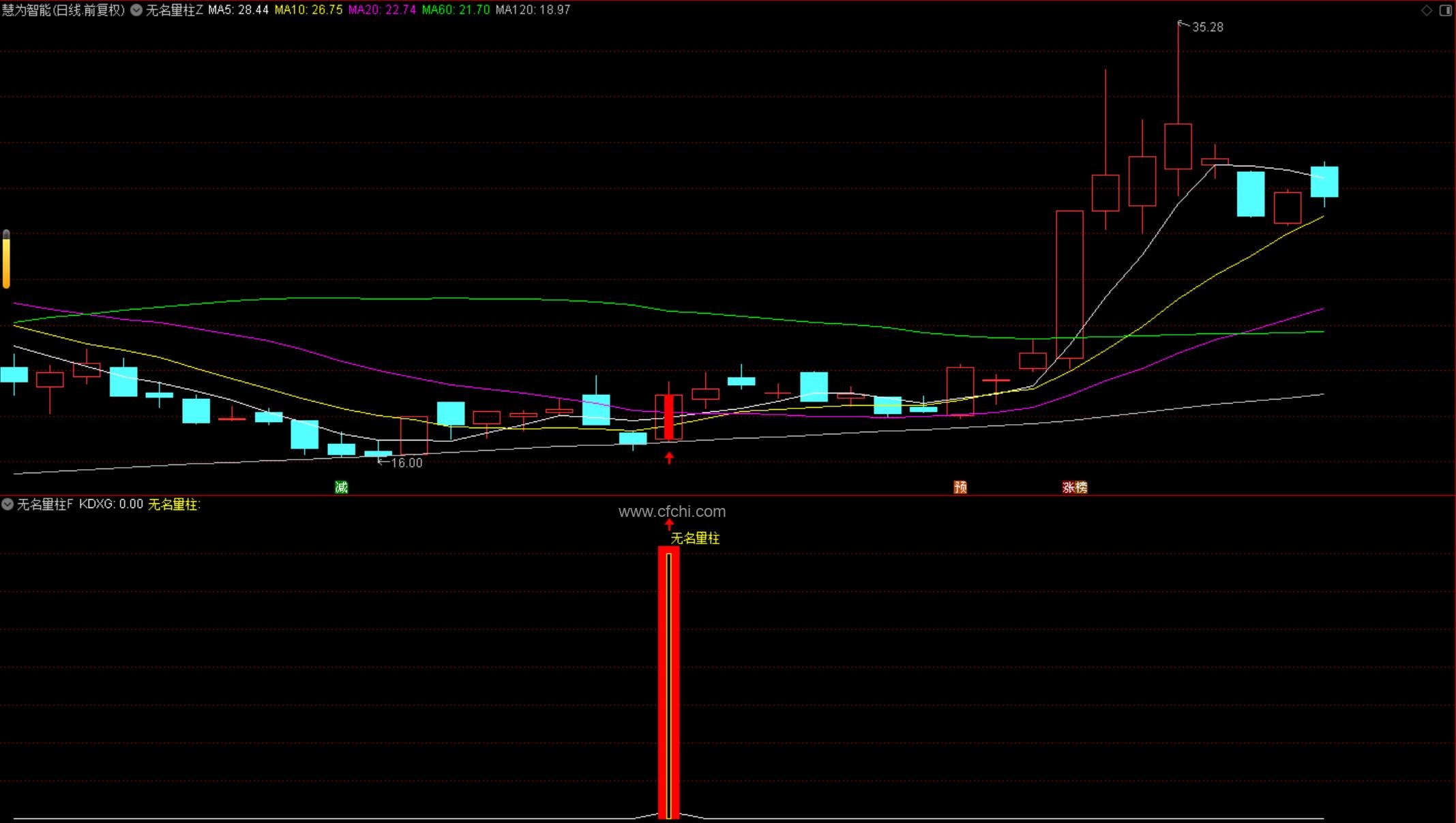Click the tall red 无名量柱 signal bar

668,682
